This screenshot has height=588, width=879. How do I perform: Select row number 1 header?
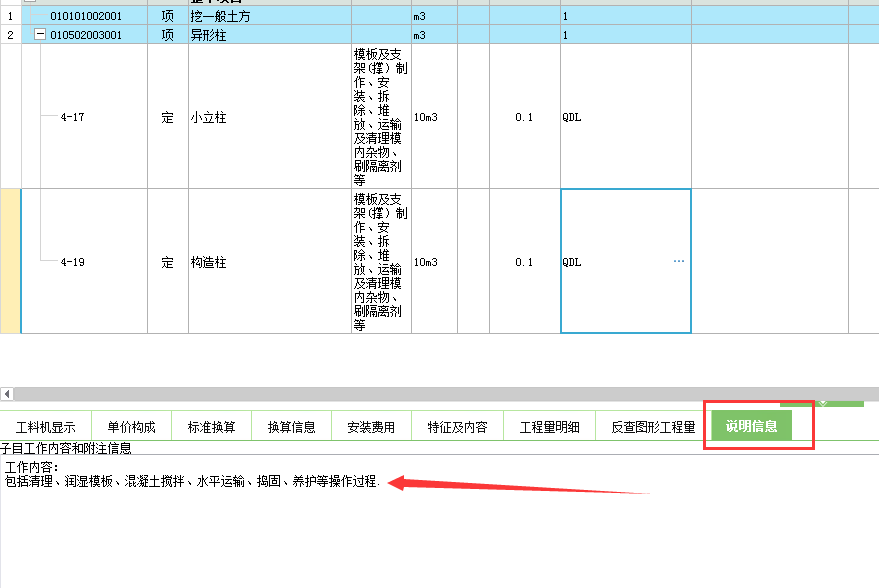[10, 16]
